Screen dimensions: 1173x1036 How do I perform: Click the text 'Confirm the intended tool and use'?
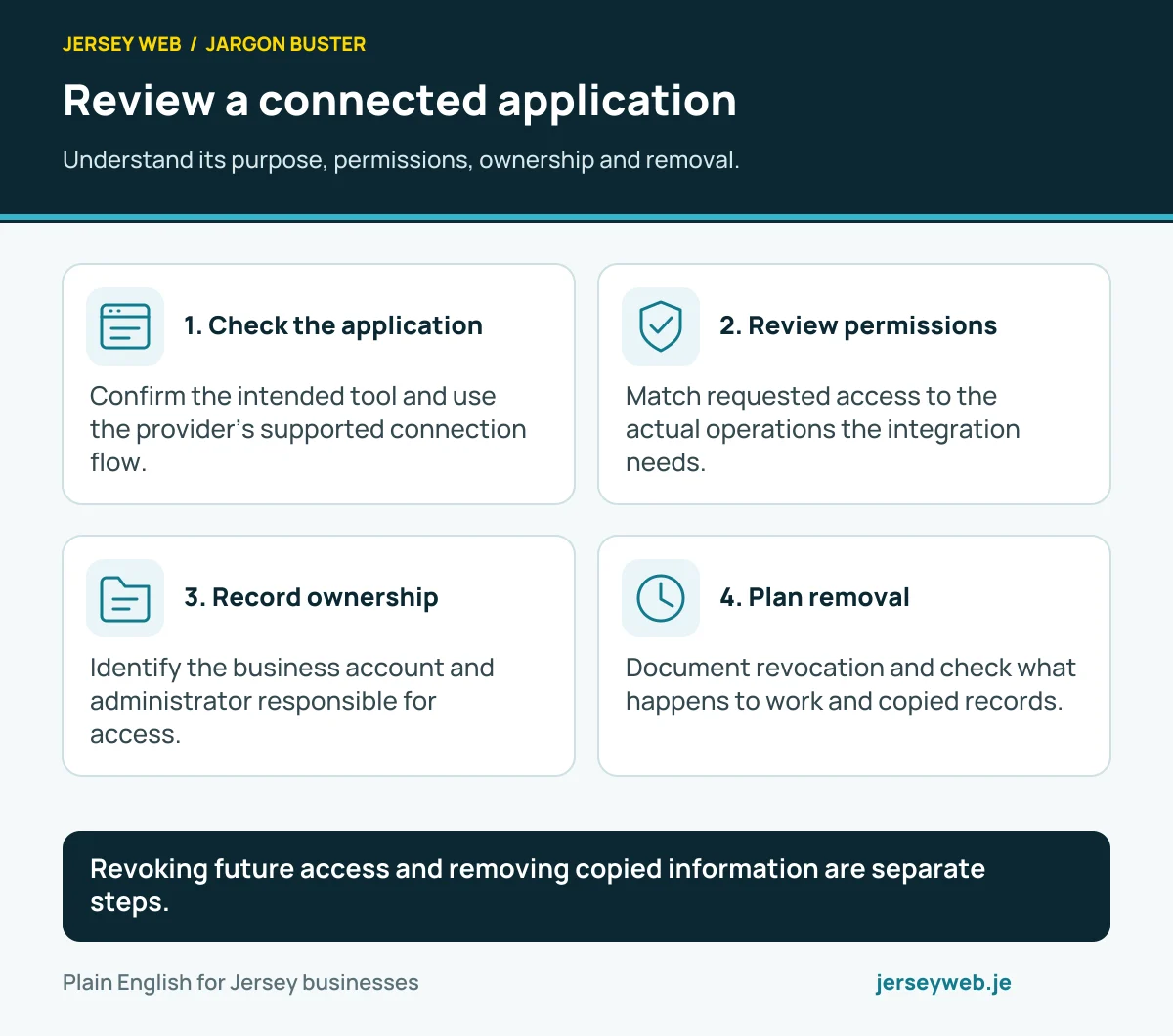pyautogui.click(x=293, y=396)
